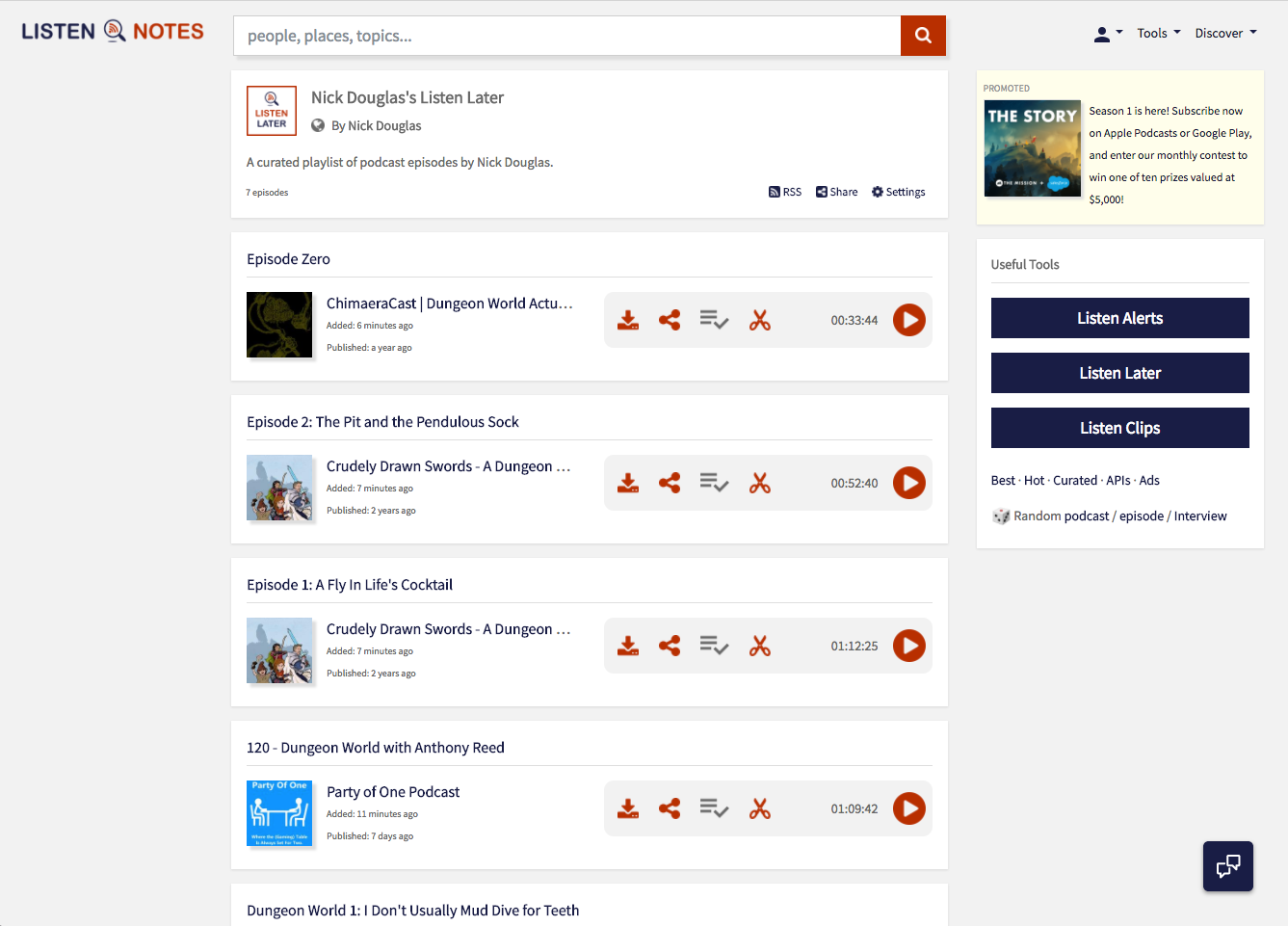1288x926 pixels.
Task: Open The Story promoted podcast image
Action: (1033, 148)
